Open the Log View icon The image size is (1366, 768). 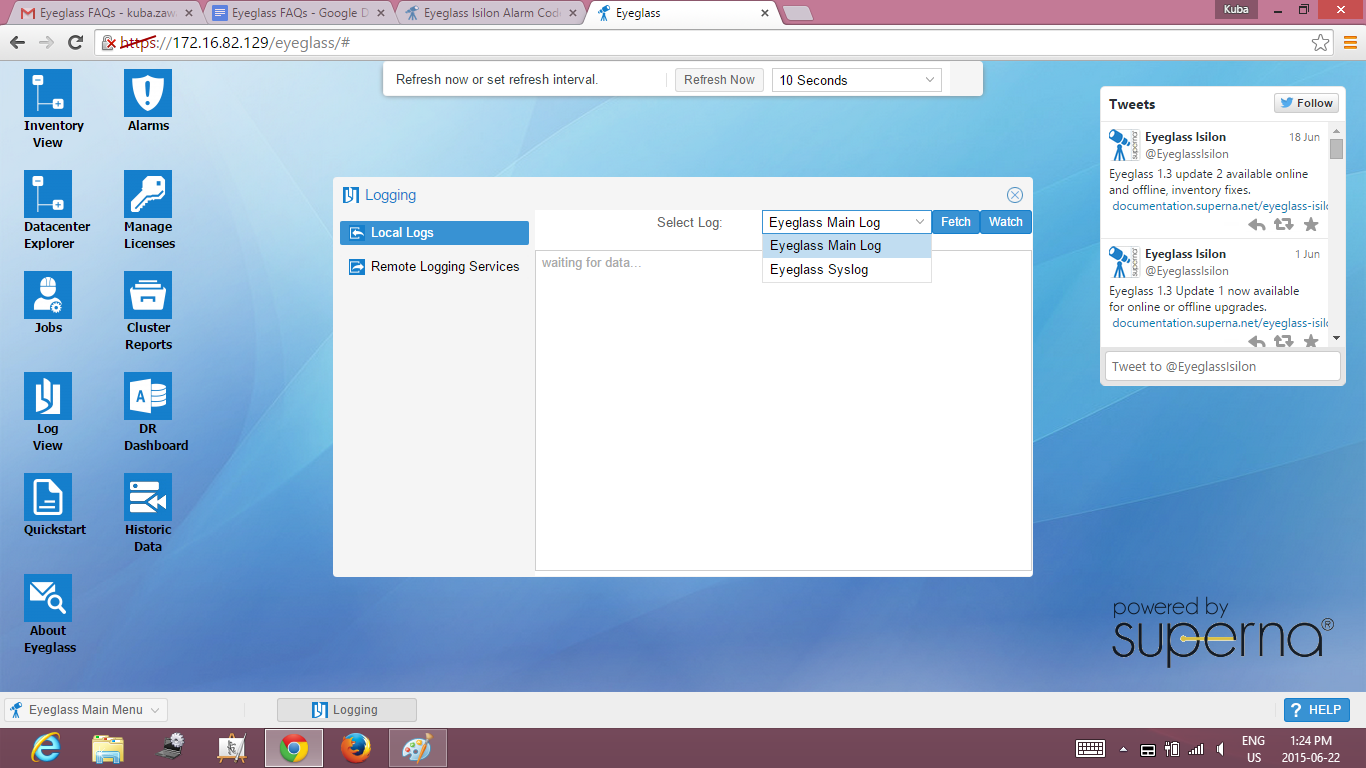[x=48, y=396]
